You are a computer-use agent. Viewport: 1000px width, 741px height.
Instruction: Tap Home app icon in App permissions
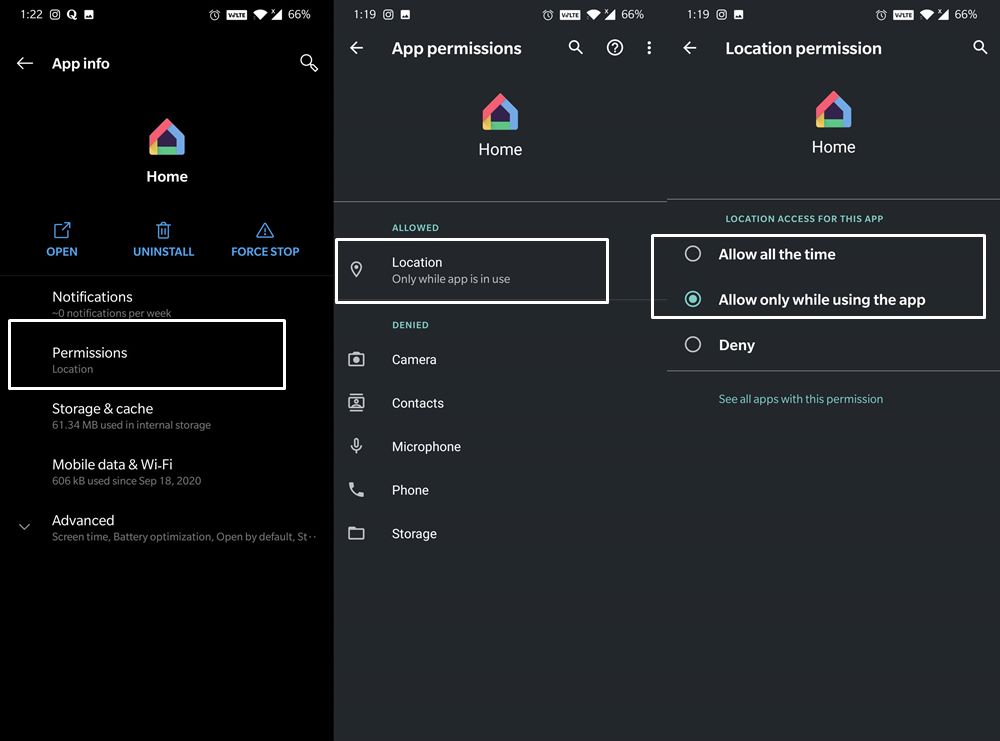tap(500, 112)
